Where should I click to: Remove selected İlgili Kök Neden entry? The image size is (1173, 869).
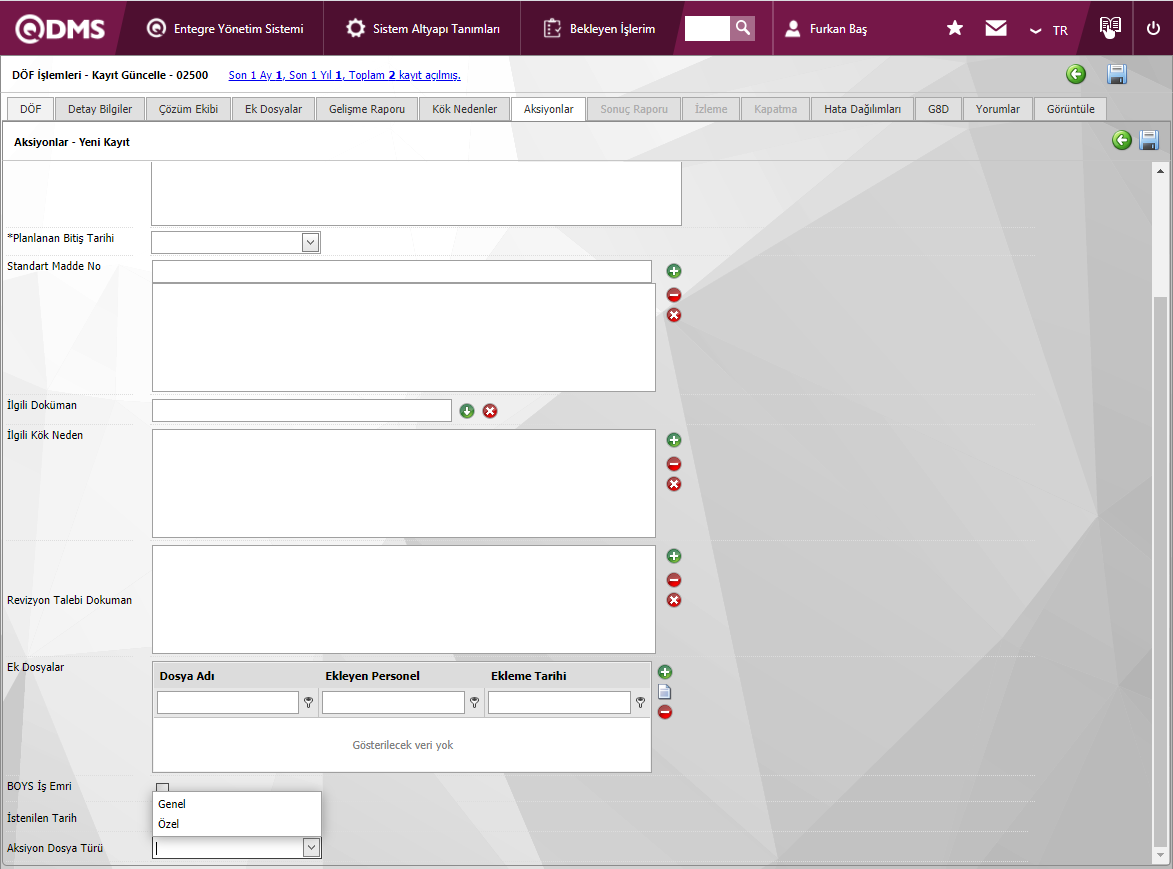[674, 464]
